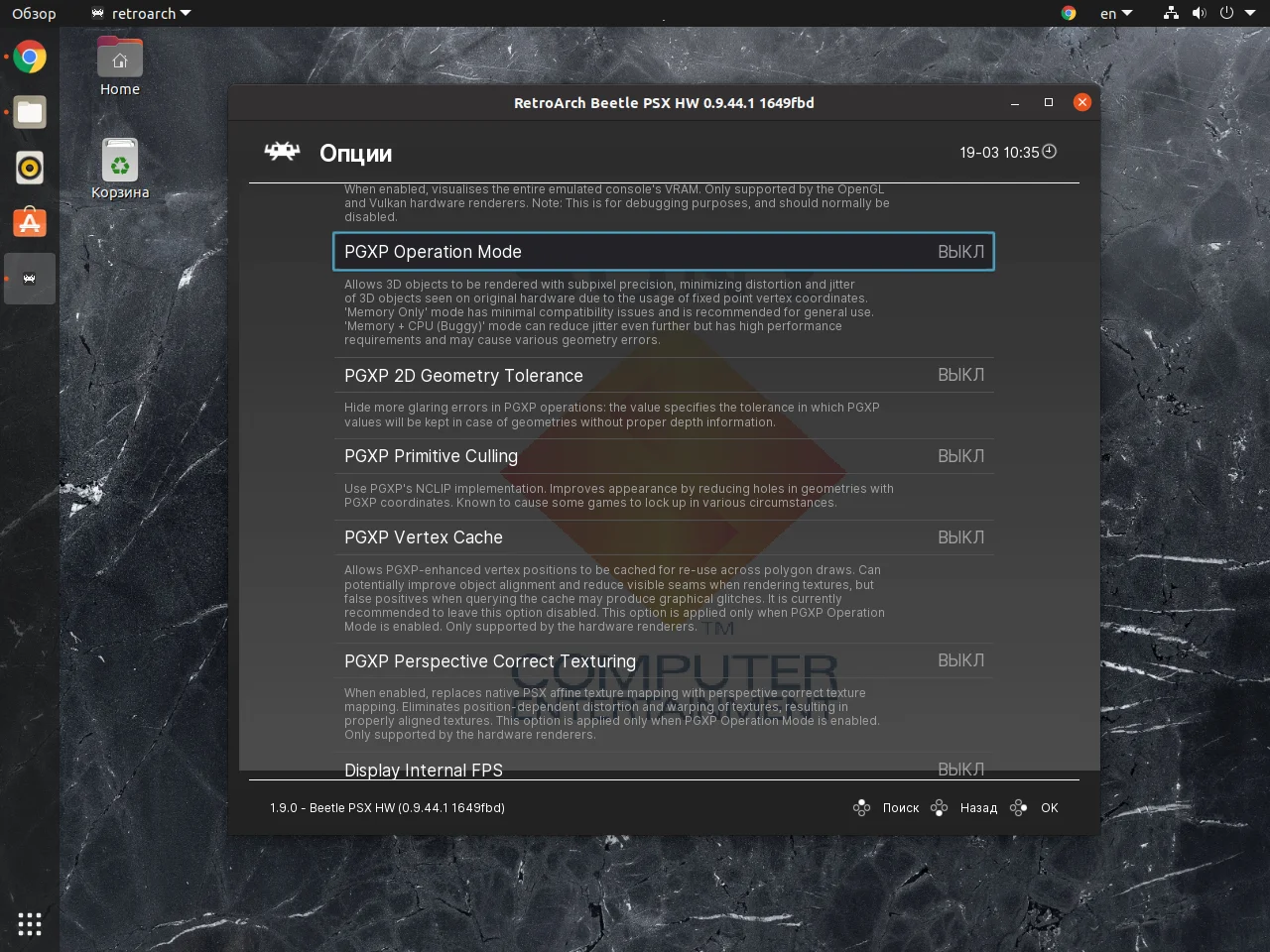Screen dimensions: 1270x952
Task: Click the clock icon next to 10:35
Action: 1050,152
